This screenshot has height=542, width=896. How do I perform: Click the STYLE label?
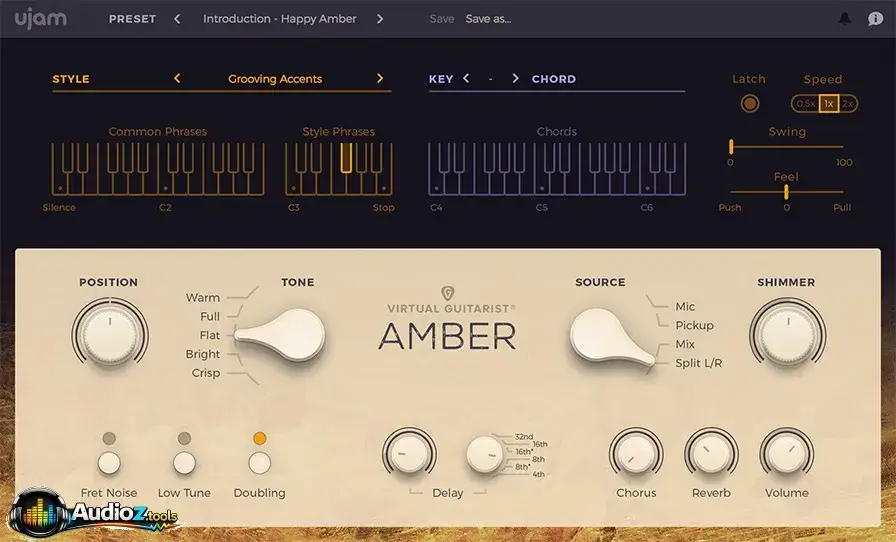(x=71, y=79)
